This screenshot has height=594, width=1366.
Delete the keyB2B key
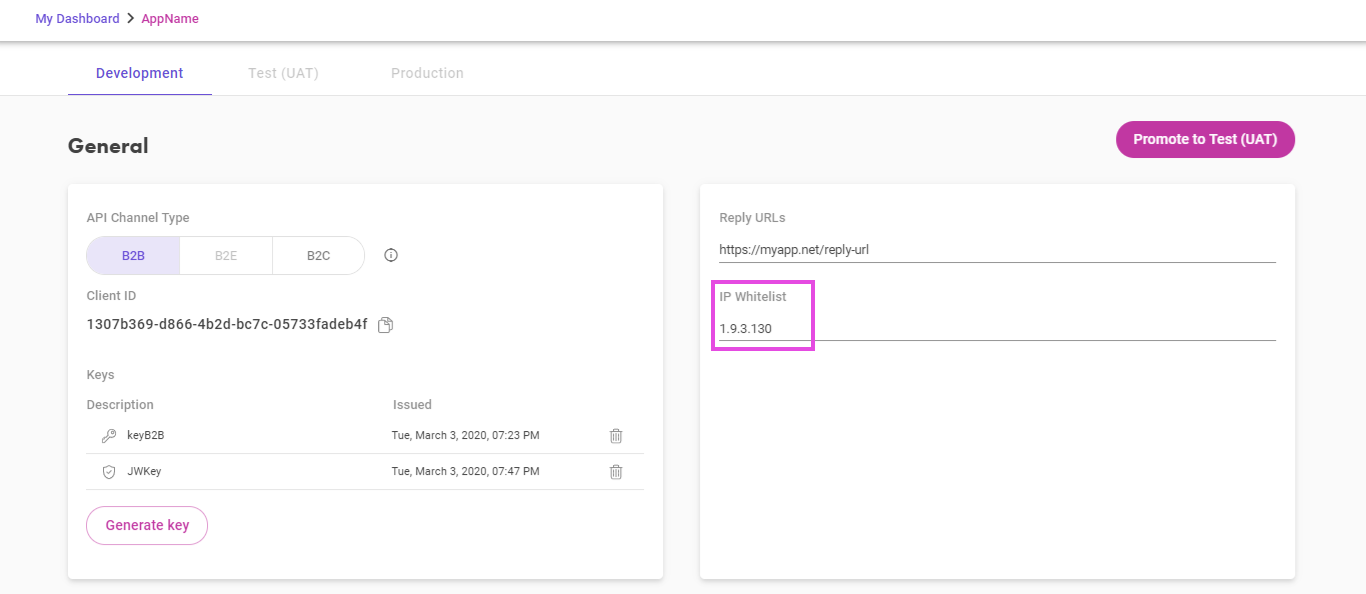click(616, 436)
